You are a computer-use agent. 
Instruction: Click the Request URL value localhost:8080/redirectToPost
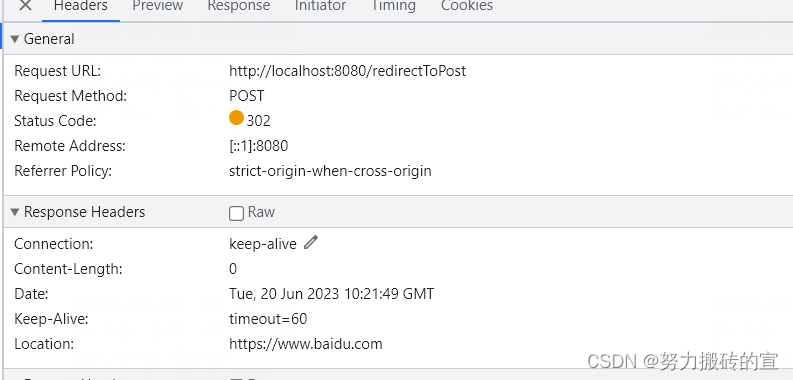pyautogui.click(x=347, y=71)
